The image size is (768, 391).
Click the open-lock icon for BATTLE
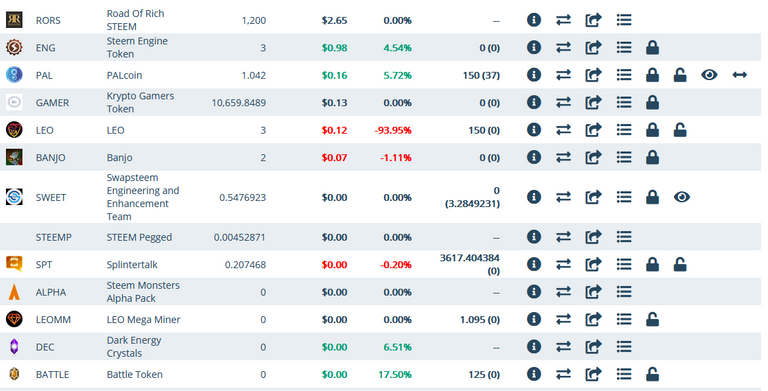652,374
